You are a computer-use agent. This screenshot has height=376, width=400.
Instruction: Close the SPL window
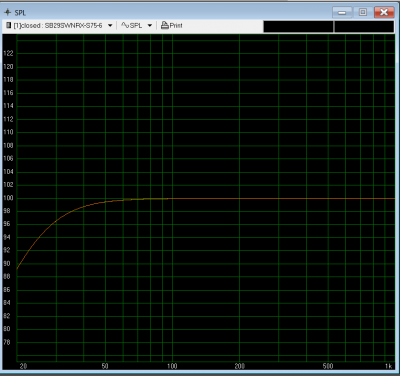384,13
